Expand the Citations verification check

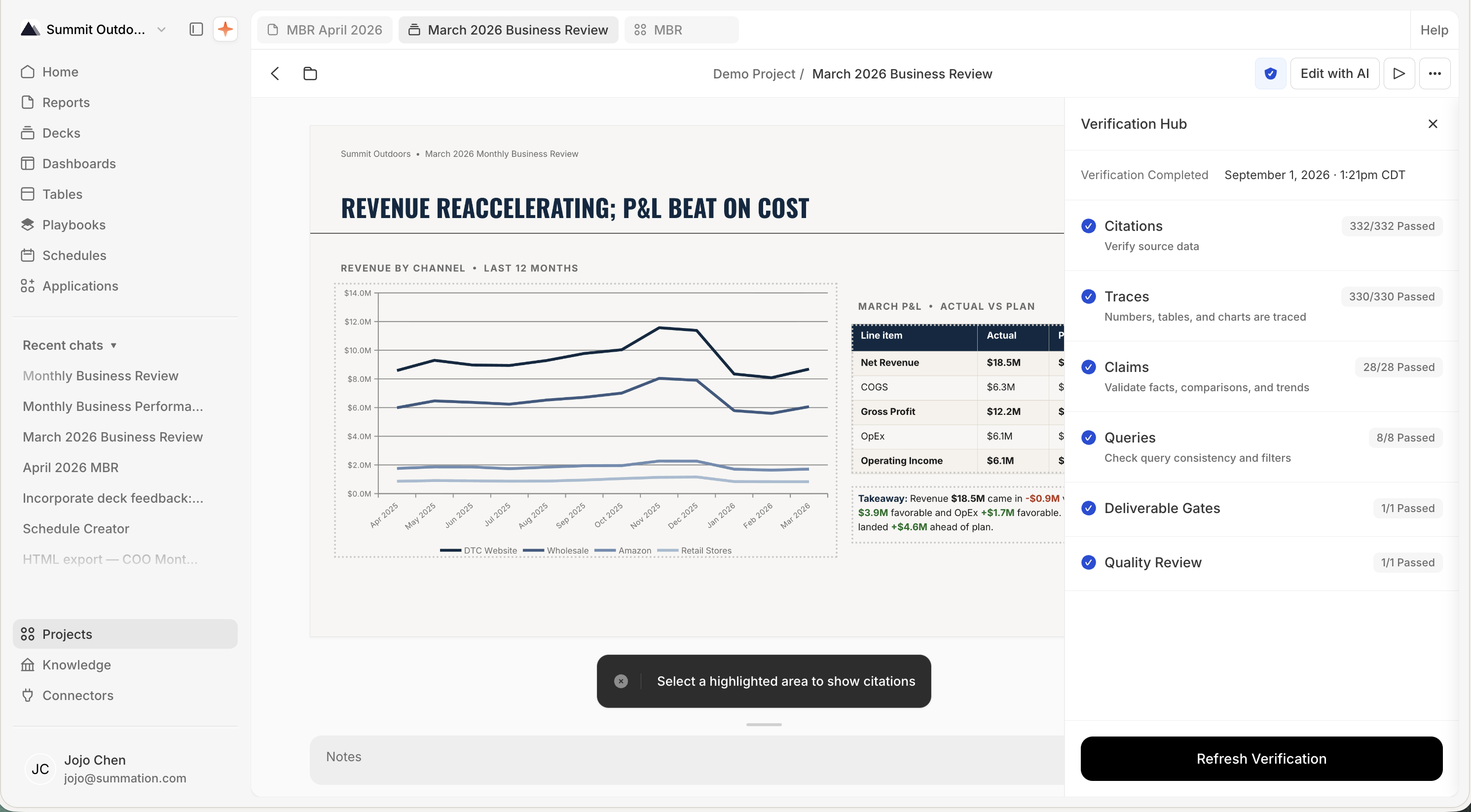(x=1261, y=235)
